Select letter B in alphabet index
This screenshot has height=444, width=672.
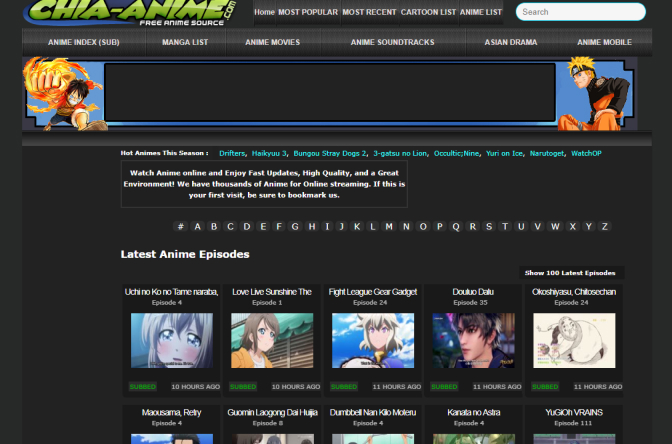(x=214, y=226)
